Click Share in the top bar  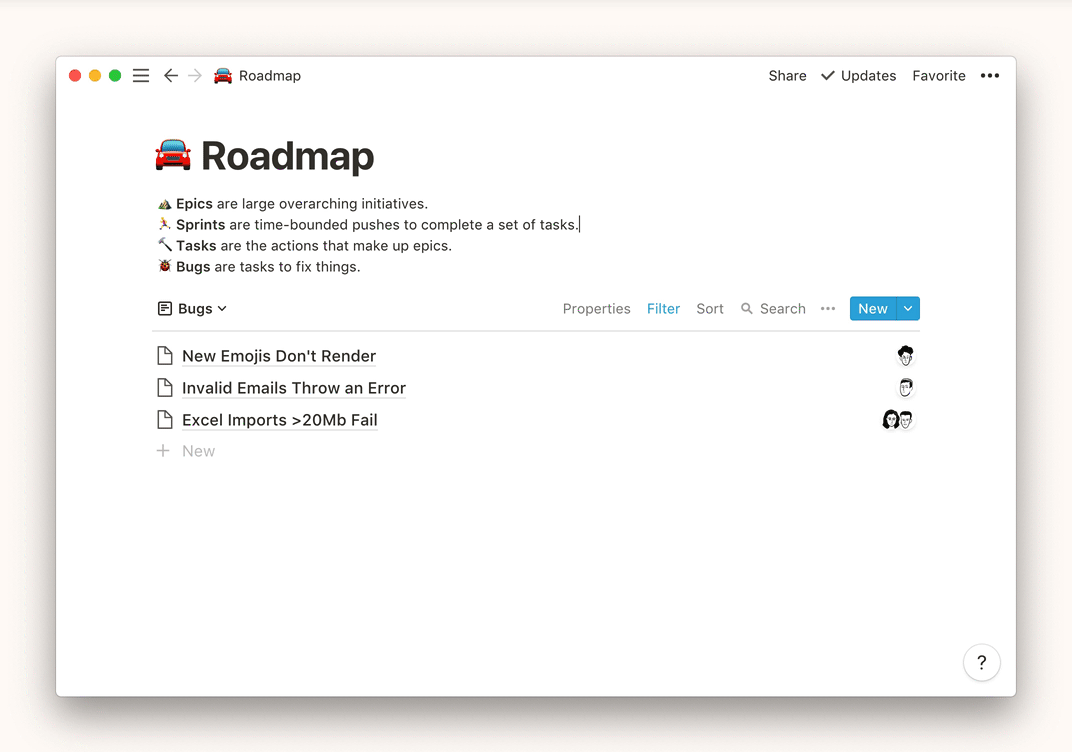click(x=787, y=76)
